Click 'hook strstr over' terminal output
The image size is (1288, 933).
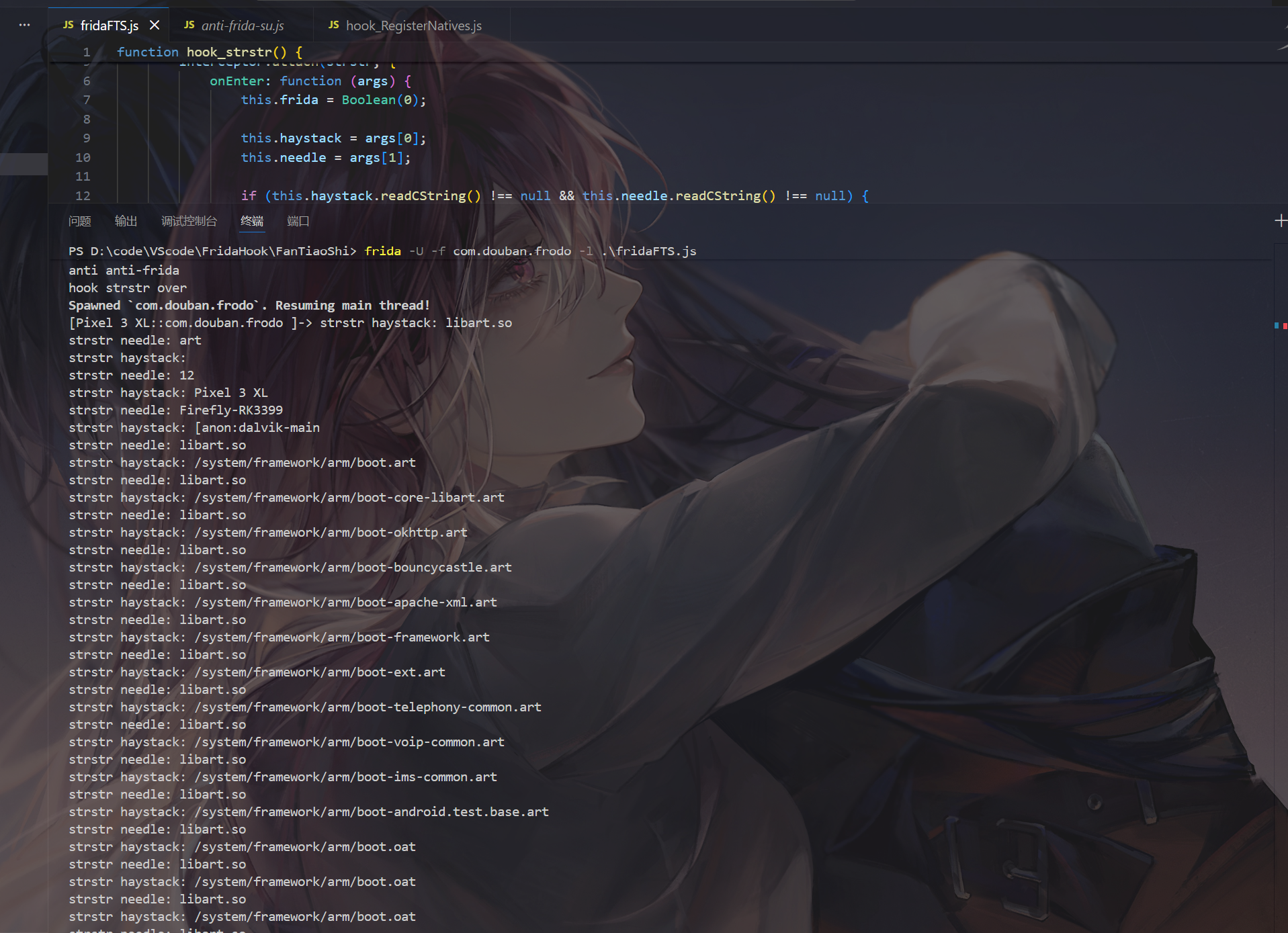pyautogui.click(x=128, y=287)
